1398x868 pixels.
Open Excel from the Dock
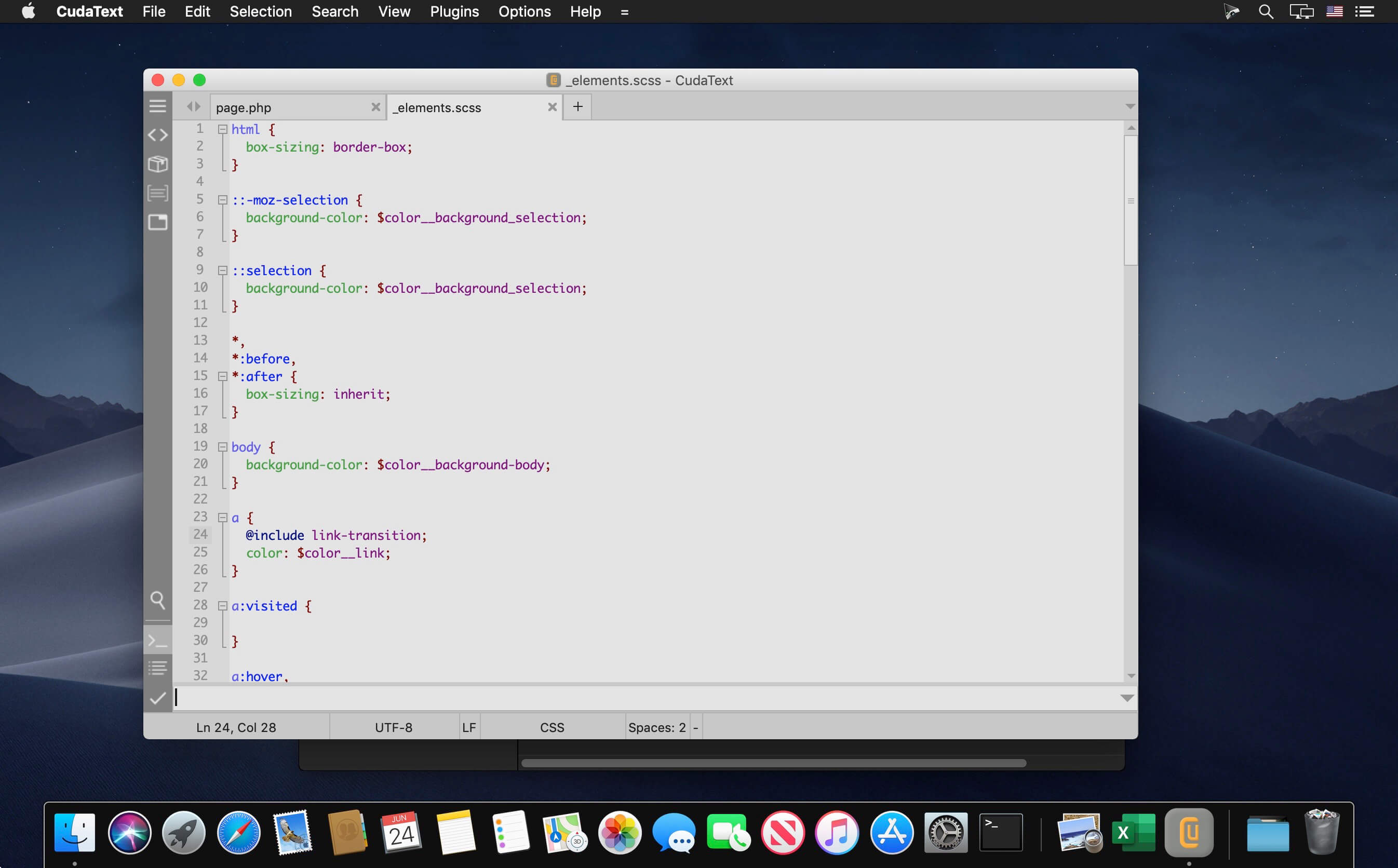(1133, 833)
